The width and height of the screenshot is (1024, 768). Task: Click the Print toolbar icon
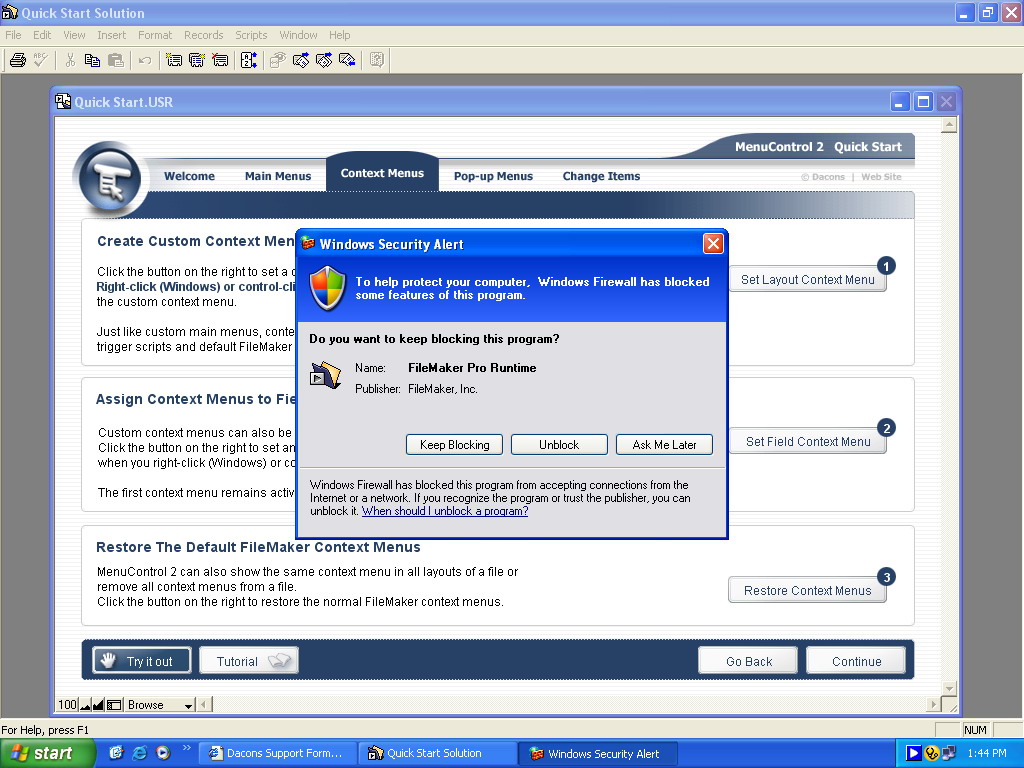click(x=18, y=60)
